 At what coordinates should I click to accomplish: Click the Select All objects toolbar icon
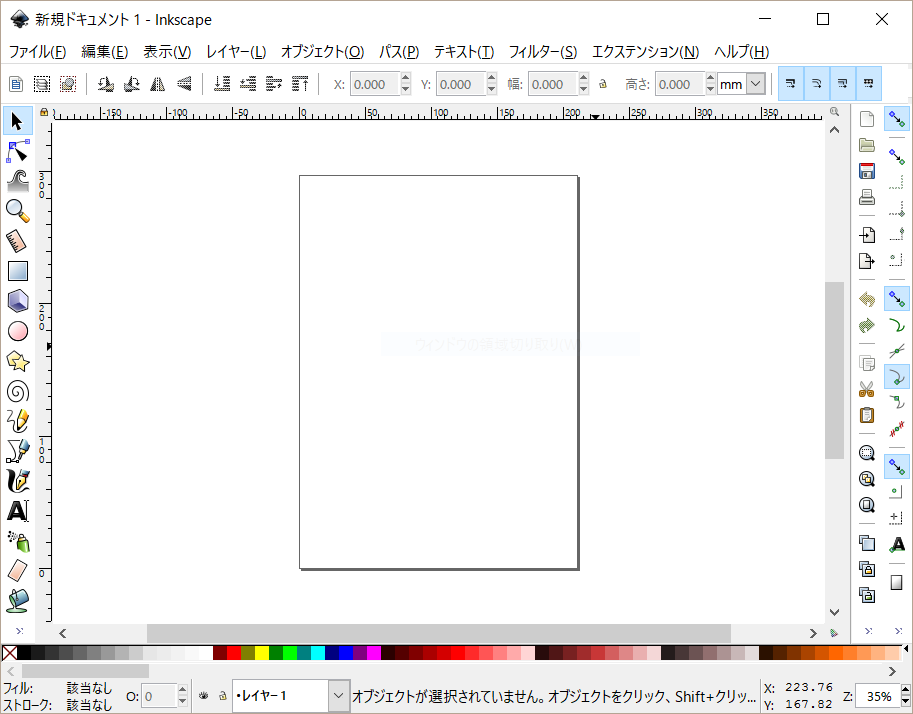point(16,84)
